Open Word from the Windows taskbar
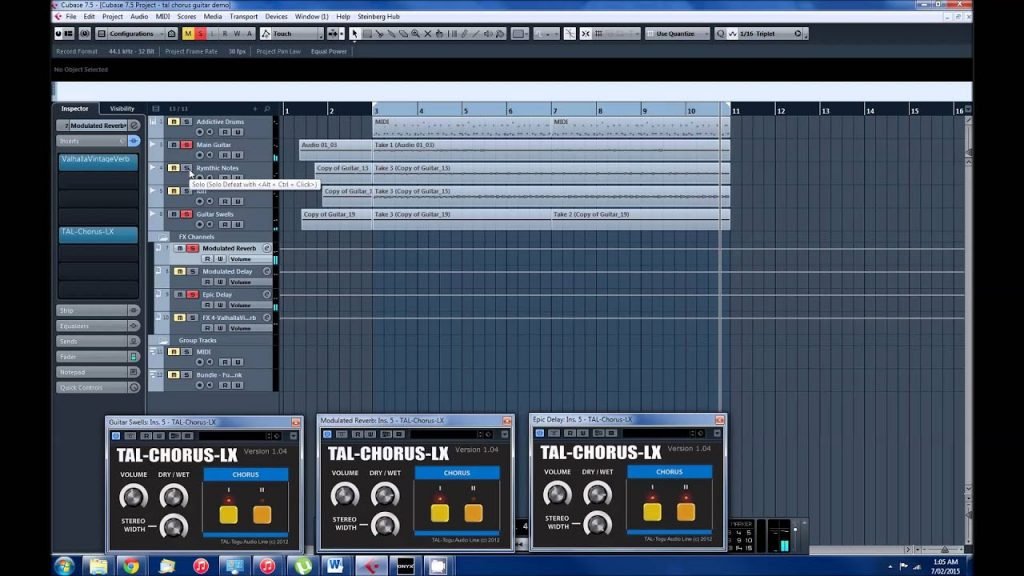The height and width of the screenshot is (576, 1024). [x=336, y=566]
